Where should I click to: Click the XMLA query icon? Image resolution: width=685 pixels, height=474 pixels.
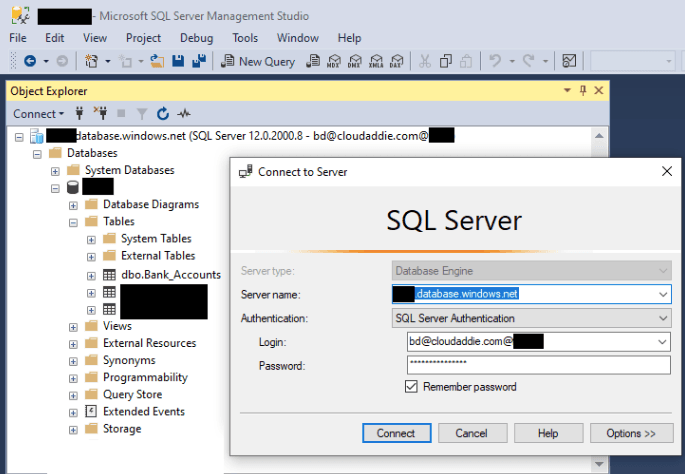(376, 61)
